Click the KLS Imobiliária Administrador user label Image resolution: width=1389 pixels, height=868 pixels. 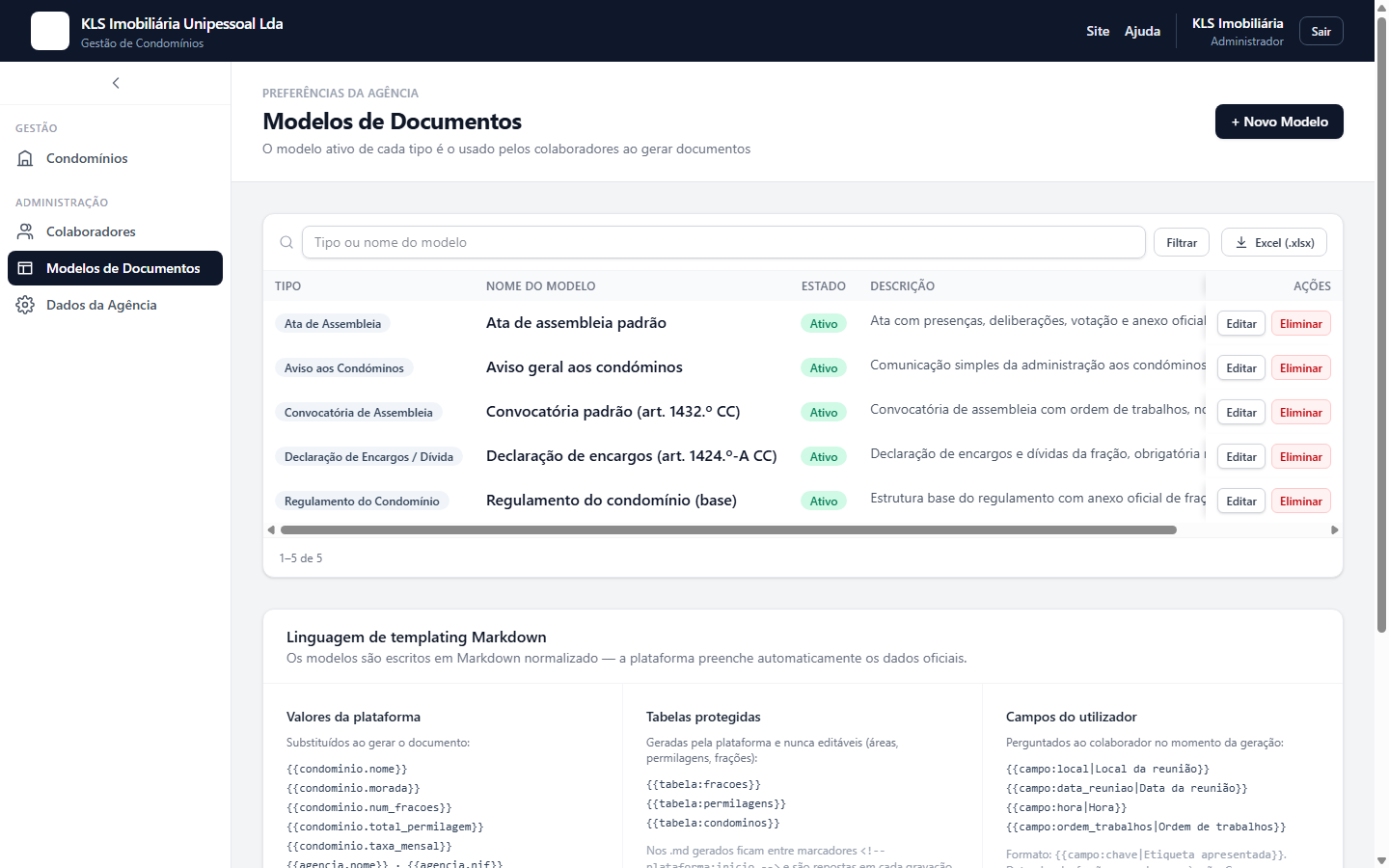pos(1238,31)
